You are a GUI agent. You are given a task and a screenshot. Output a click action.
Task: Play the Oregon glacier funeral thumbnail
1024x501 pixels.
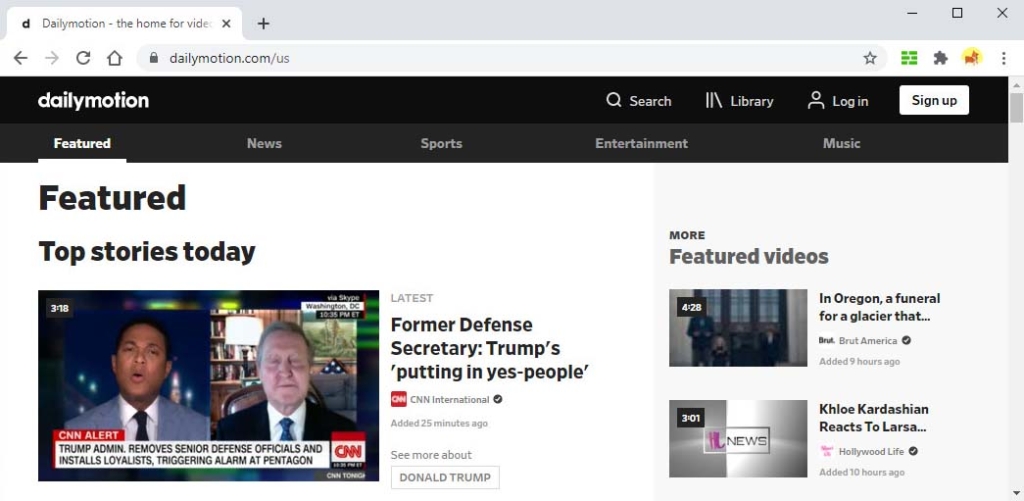tap(738, 328)
